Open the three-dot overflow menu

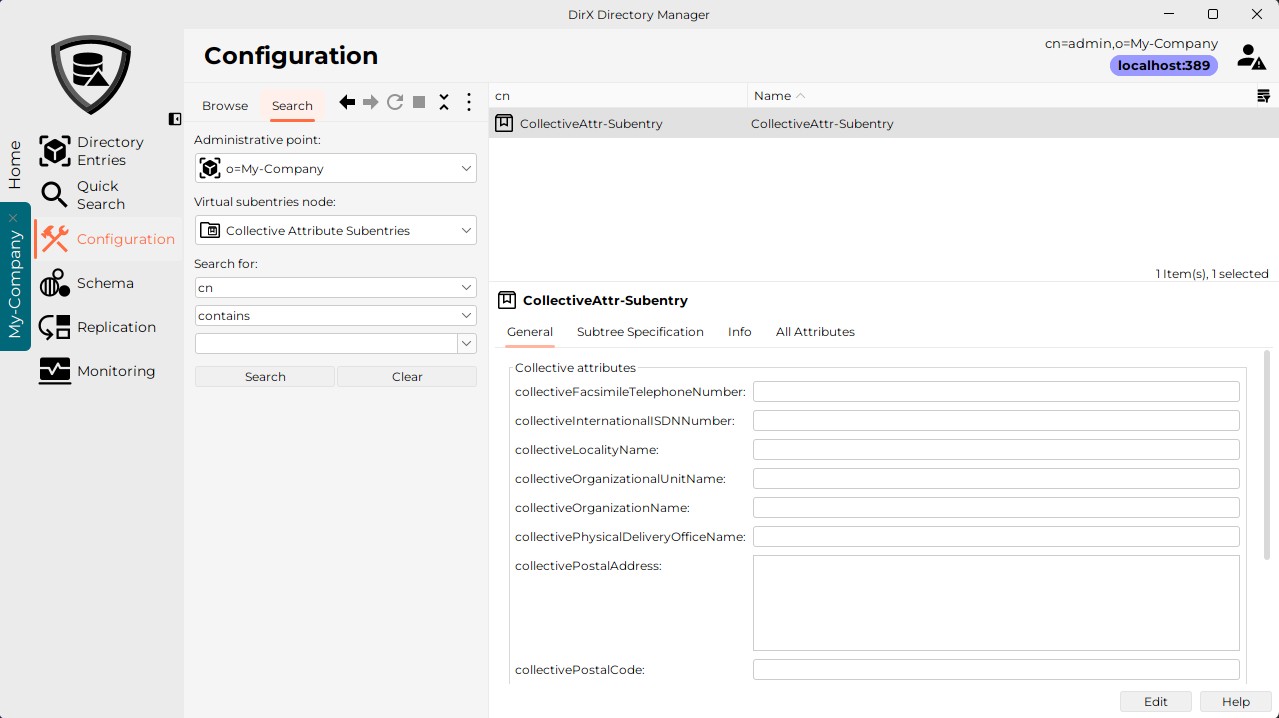click(x=468, y=101)
